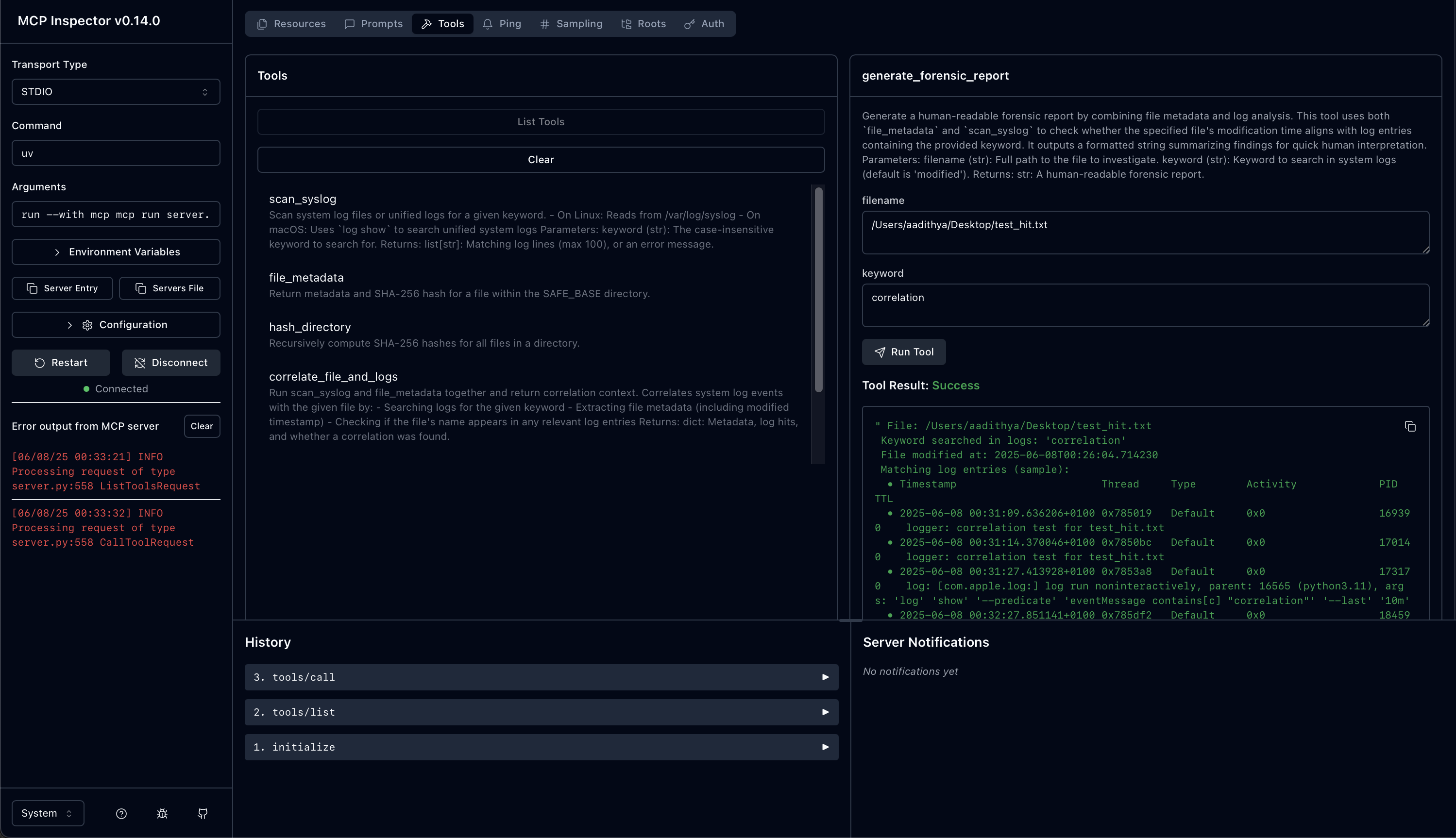Expand the Configuration section
Viewport: 1456px width, 838px height.
pos(116,325)
